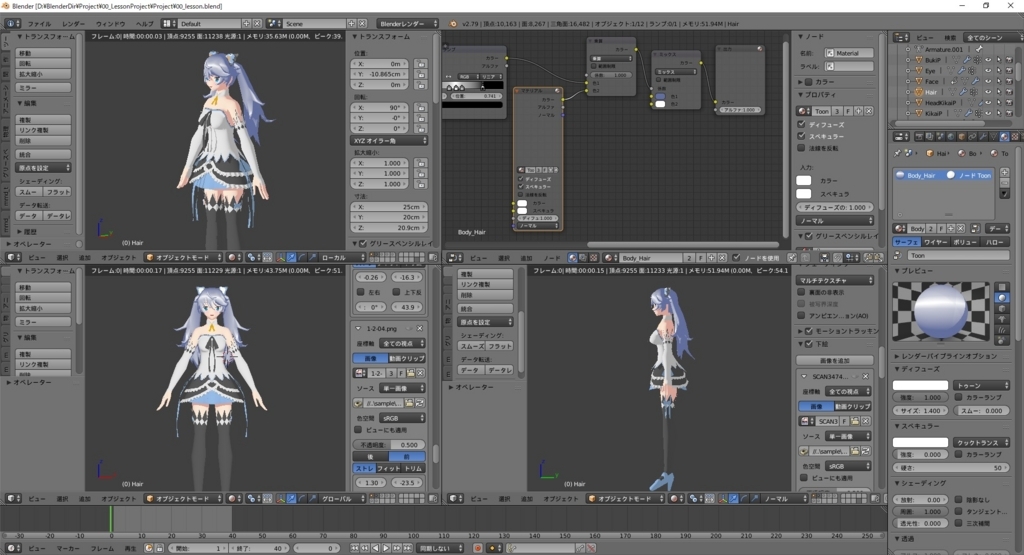
Task: Enable the ディフューズ checkbox in node properties
Action: click(801, 124)
